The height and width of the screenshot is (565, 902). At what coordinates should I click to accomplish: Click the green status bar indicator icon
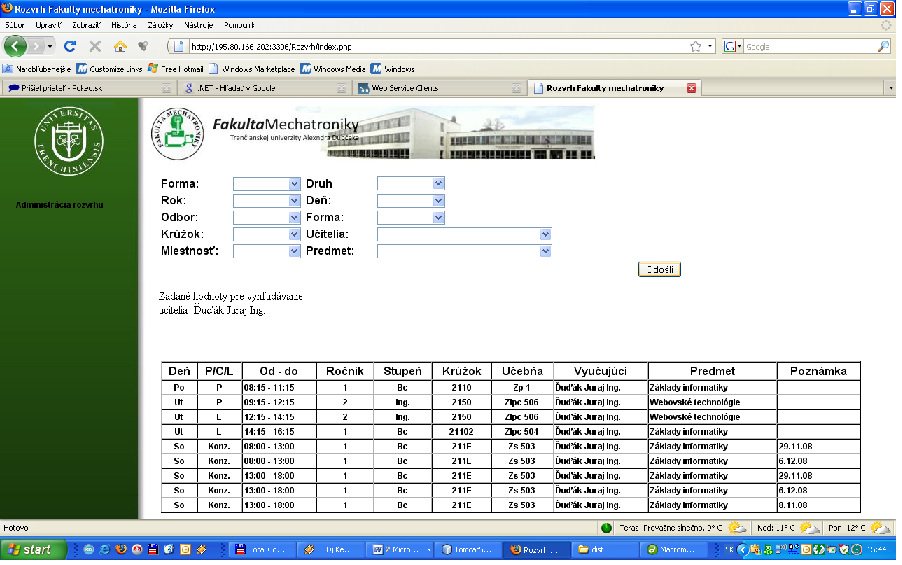point(606,528)
